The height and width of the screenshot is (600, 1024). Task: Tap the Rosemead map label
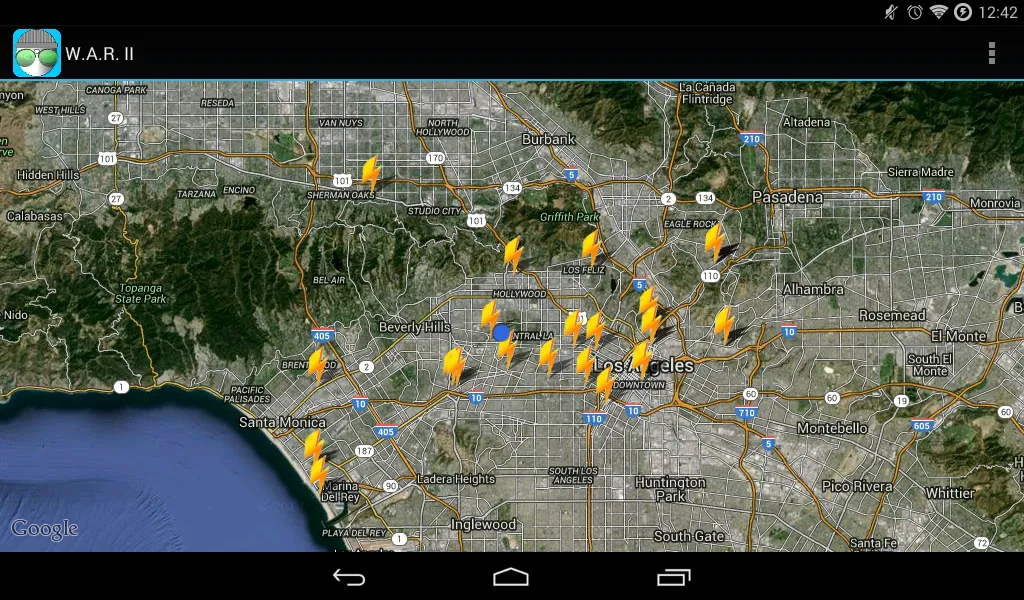[892, 315]
